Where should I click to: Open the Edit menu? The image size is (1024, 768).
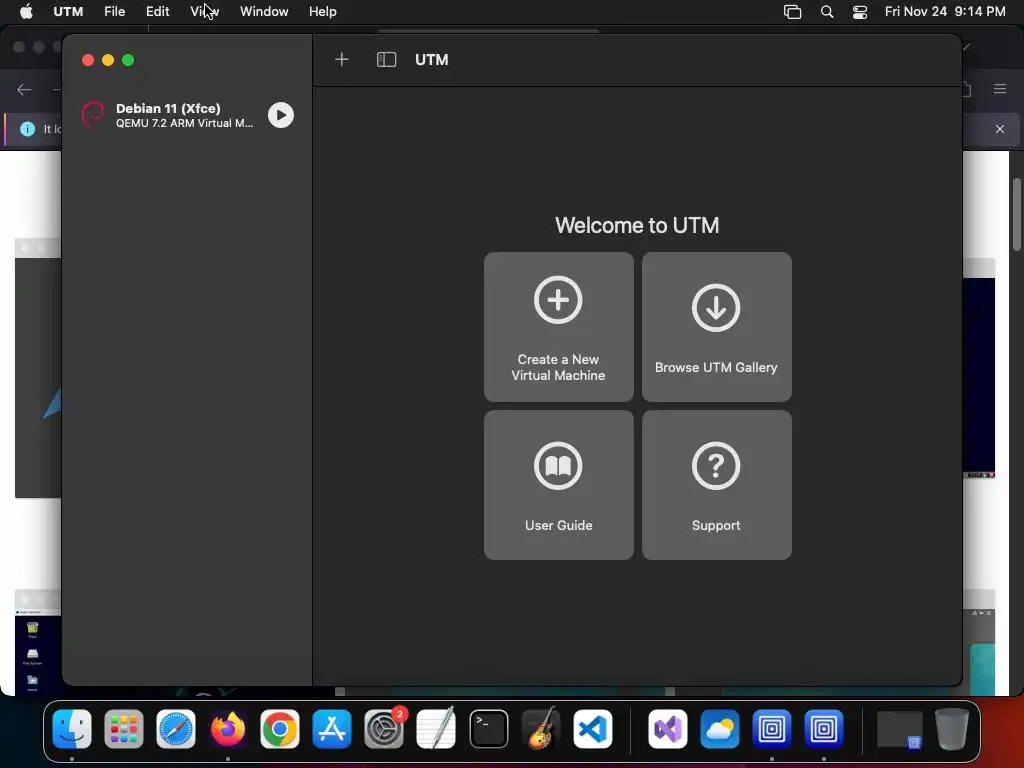[x=157, y=12]
